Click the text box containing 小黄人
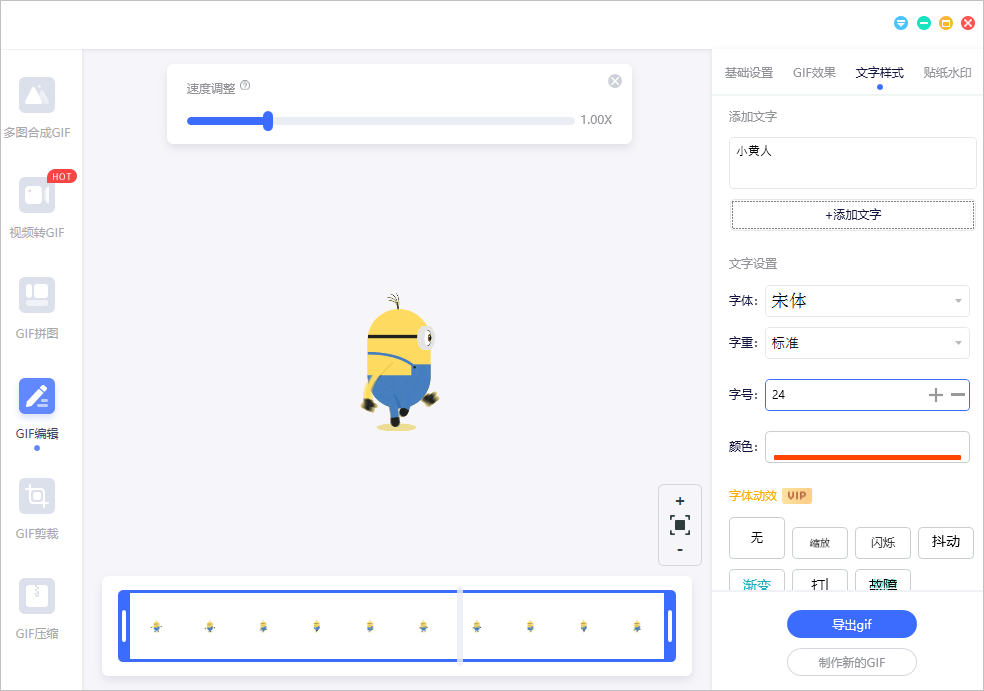The width and height of the screenshot is (984, 691). 852,163
